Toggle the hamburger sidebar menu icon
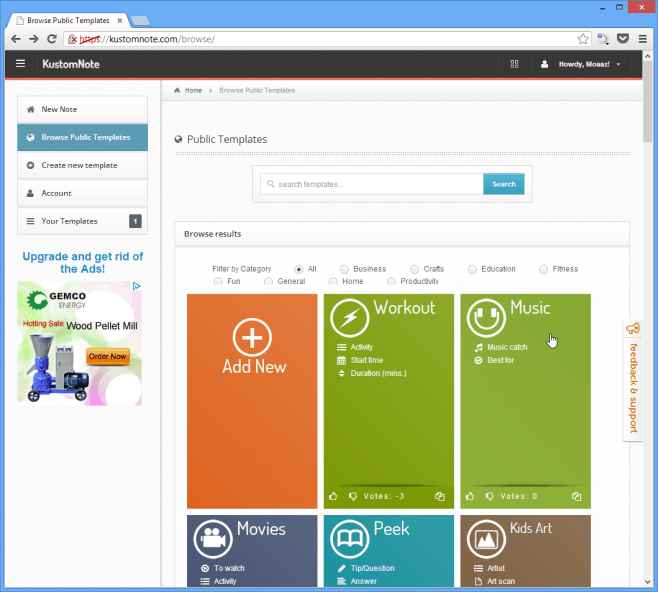 tap(20, 64)
